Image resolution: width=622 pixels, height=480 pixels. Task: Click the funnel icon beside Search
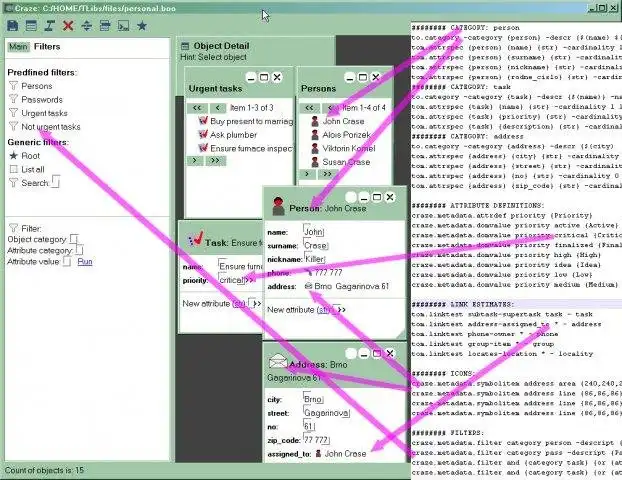(13, 182)
